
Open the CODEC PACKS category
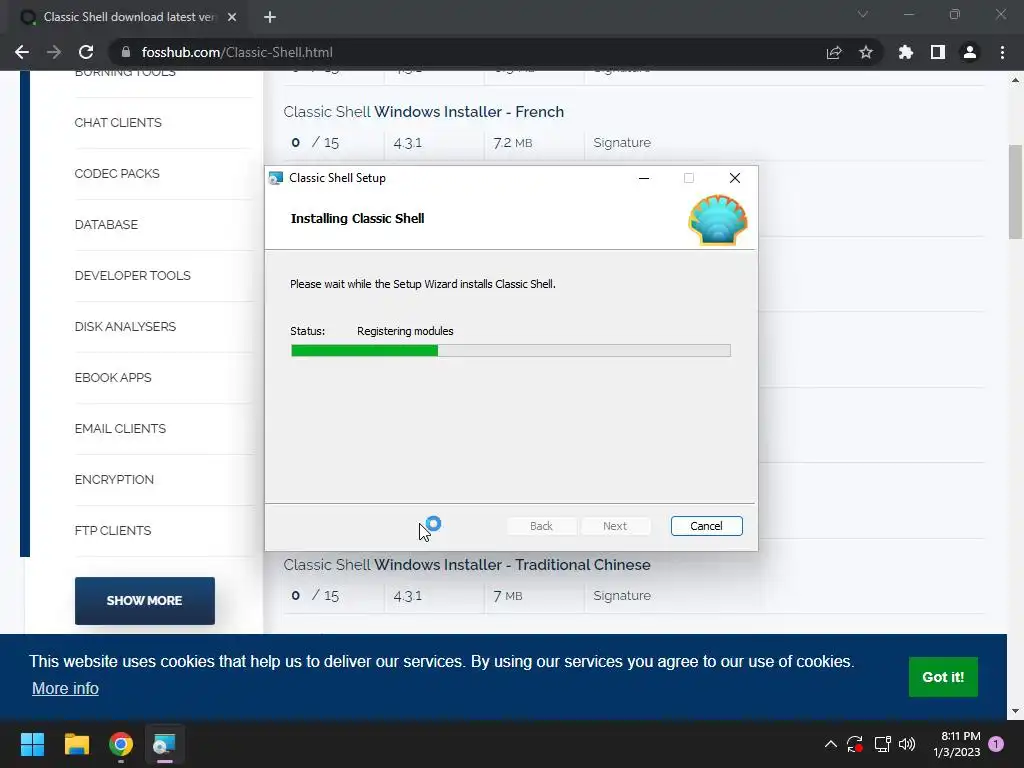[x=117, y=174]
